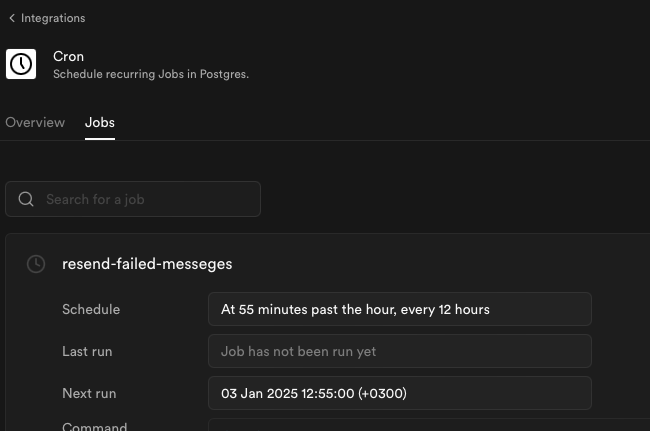The width and height of the screenshot is (650, 431).
Task: Click the Last run label
Action: pyautogui.click(x=87, y=351)
